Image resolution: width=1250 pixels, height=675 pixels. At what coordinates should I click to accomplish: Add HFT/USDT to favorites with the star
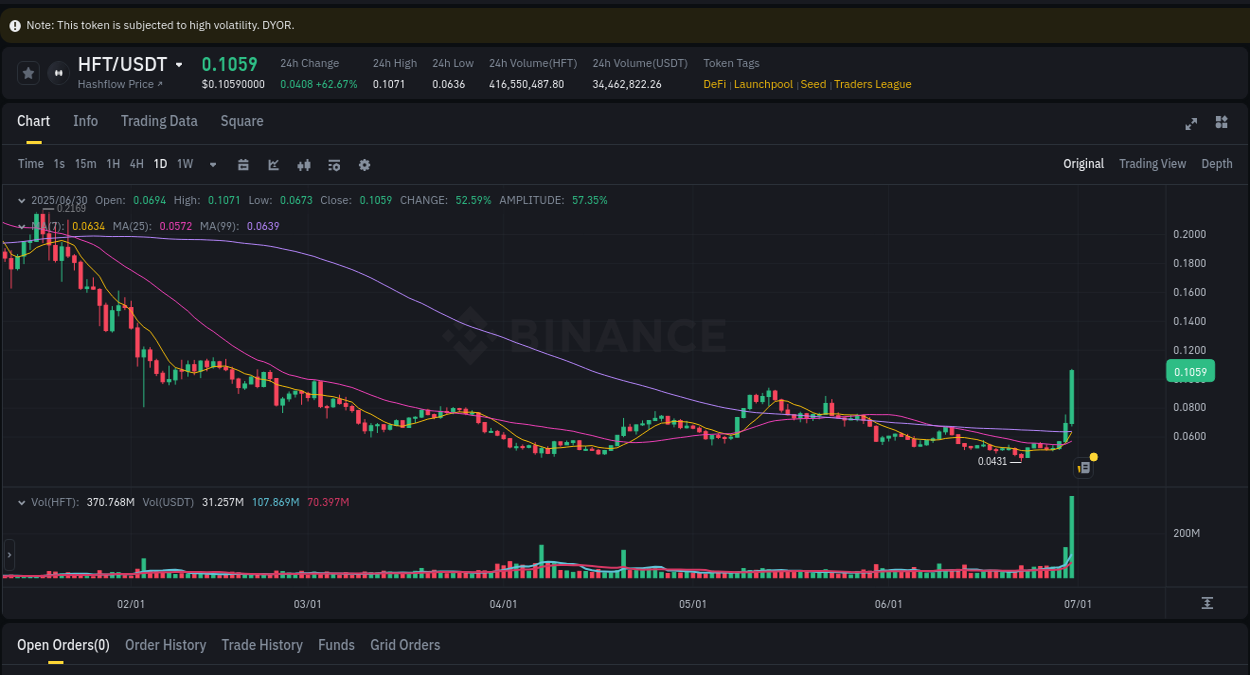point(28,72)
